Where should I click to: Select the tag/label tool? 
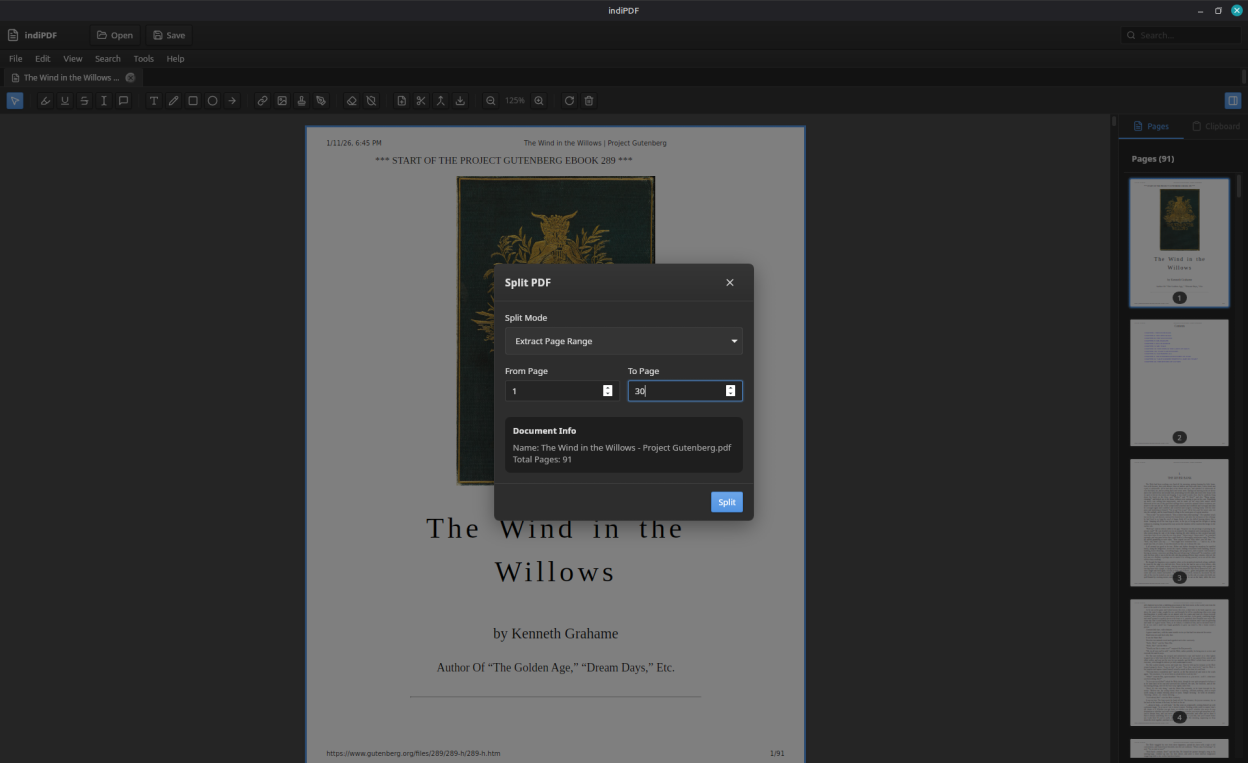point(321,101)
